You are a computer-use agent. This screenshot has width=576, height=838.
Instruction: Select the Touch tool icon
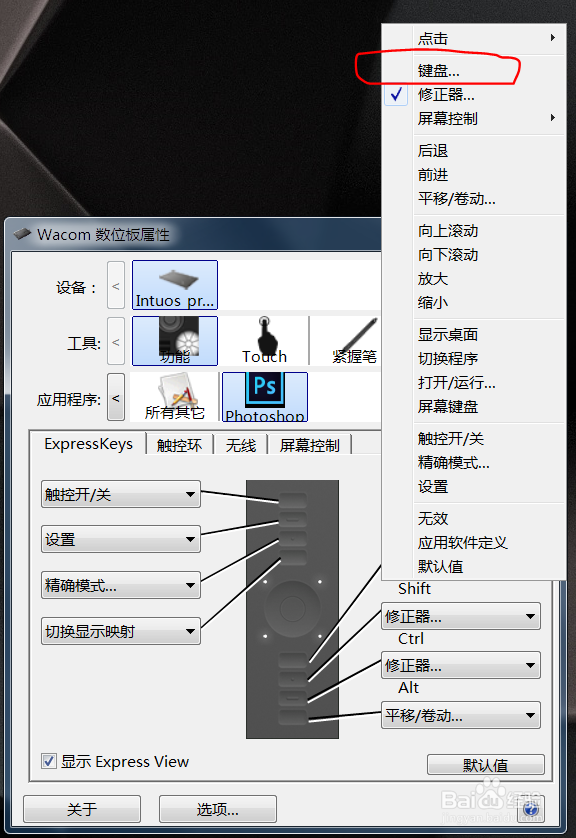pyautogui.click(x=264, y=340)
